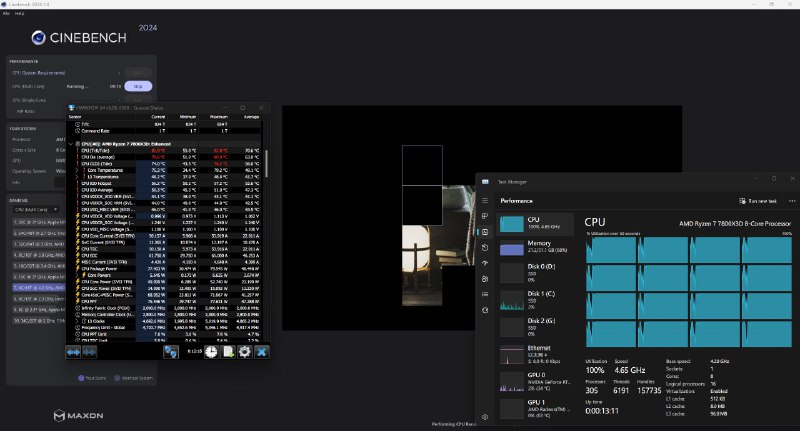800x431 pixels.
Task: Select highlighted rank 7 8C/16T @ 4.2 GHz entry
Action: pos(39,288)
